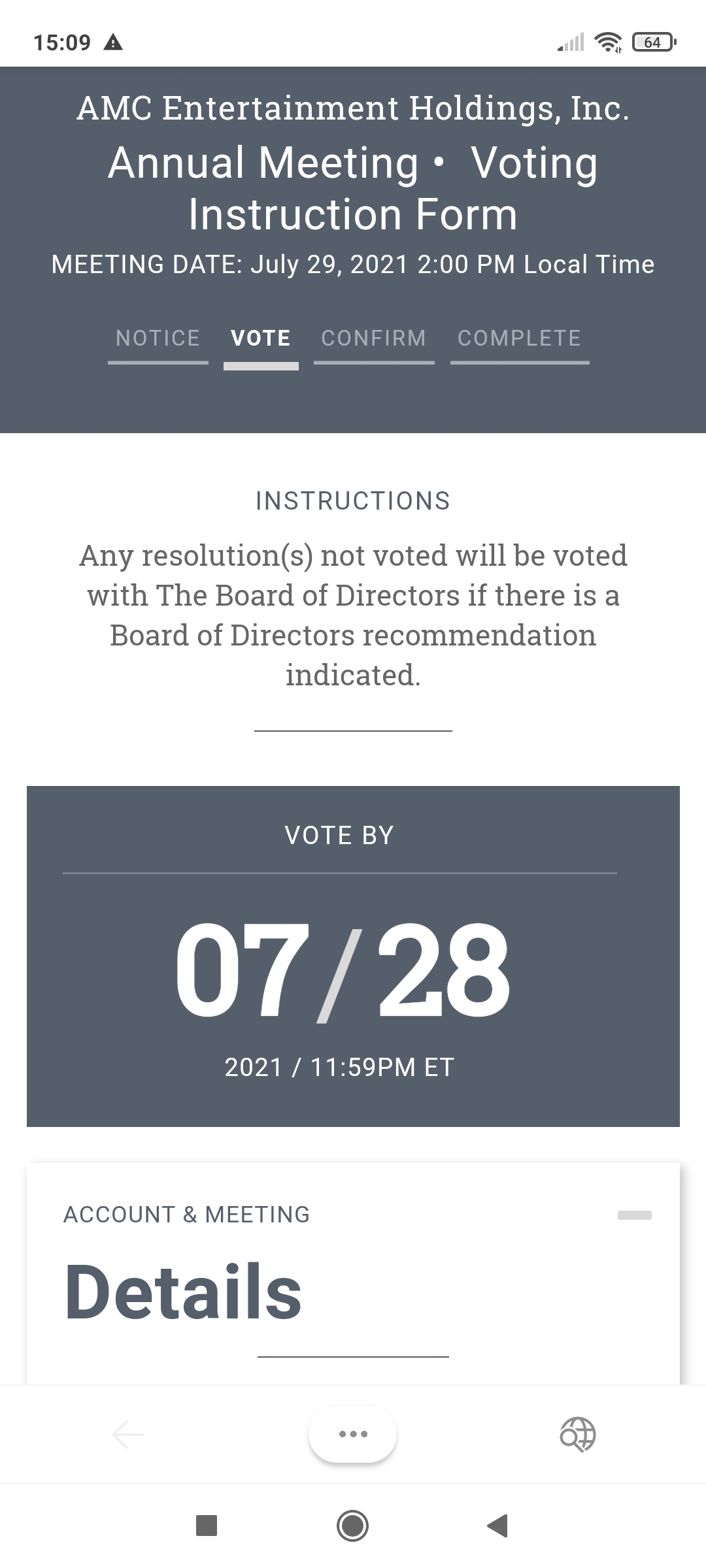Image resolution: width=706 pixels, height=1568 pixels.
Task: Open the three-dots browser menu
Action: pyautogui.click(x=353, y=1434)
